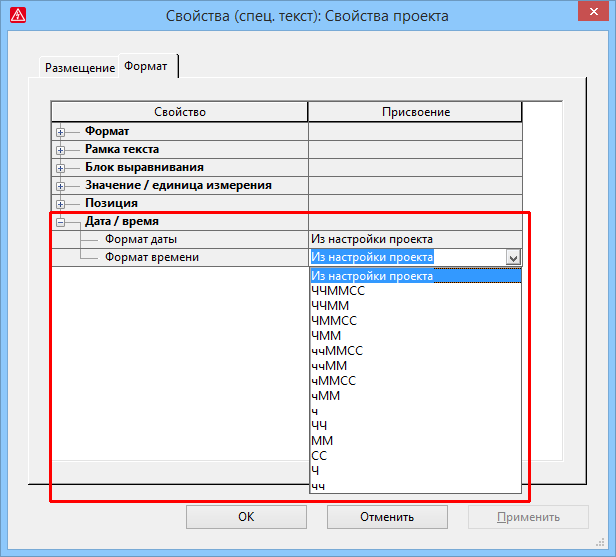Expand the Позиция property group
The height and width of the screenshot is (557, 616).
(61, 203)
